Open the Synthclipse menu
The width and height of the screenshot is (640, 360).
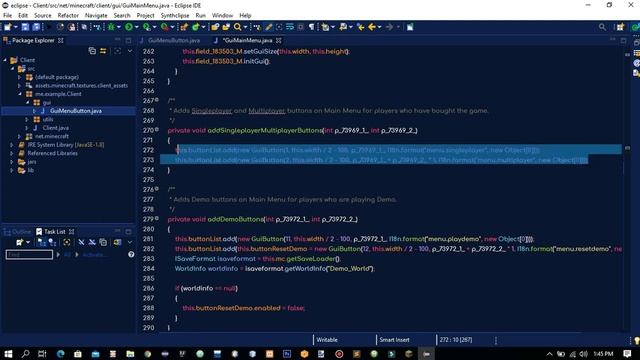[x=175, y=16]
